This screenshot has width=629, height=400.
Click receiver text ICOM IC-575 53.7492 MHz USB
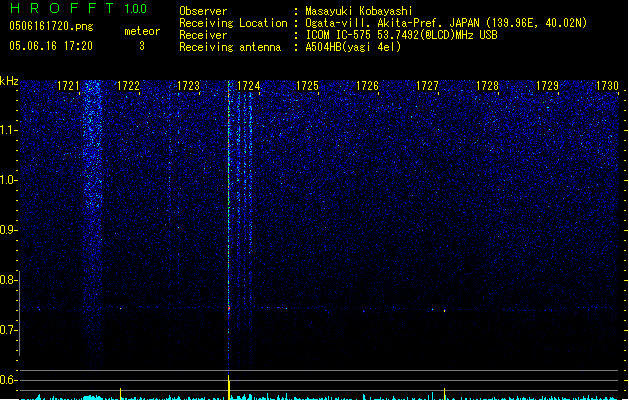(x=401, y=35)
